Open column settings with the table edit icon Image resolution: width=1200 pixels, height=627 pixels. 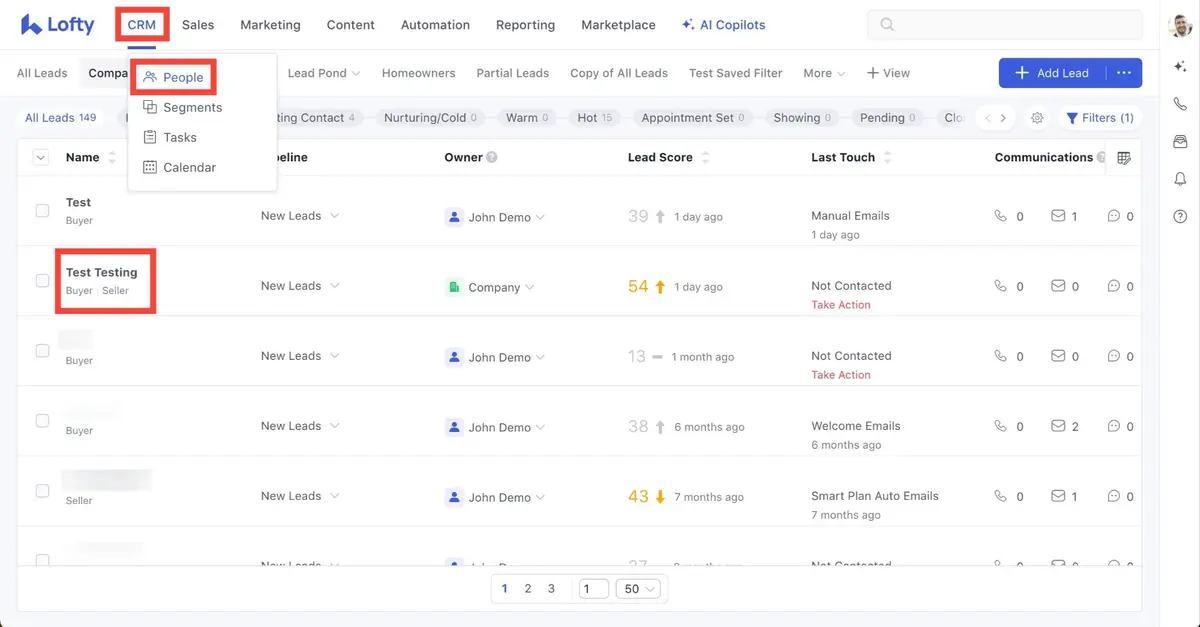tap(1124, 157)
